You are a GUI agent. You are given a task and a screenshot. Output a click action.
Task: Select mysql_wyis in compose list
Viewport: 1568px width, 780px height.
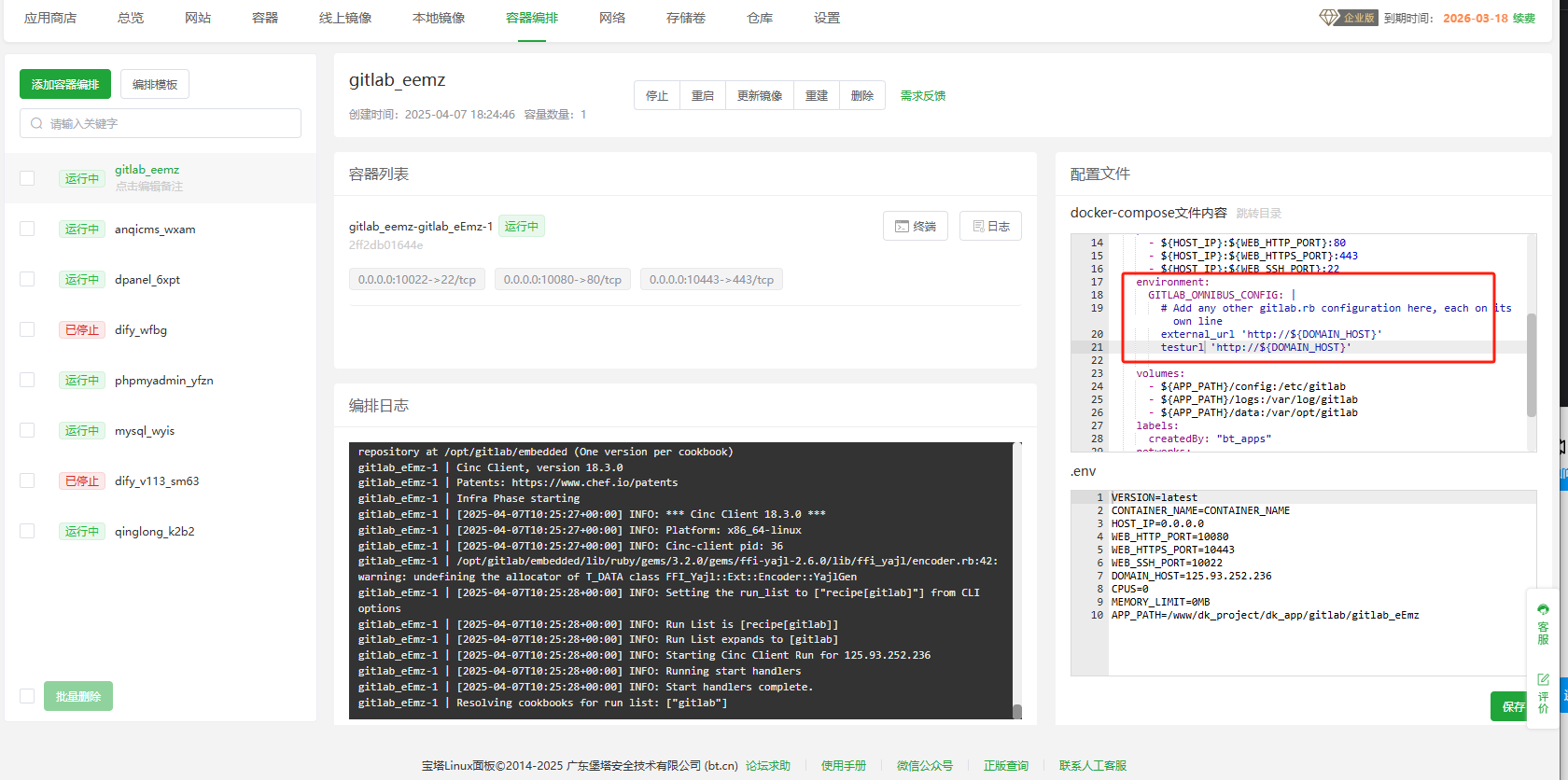click(145, 430)
